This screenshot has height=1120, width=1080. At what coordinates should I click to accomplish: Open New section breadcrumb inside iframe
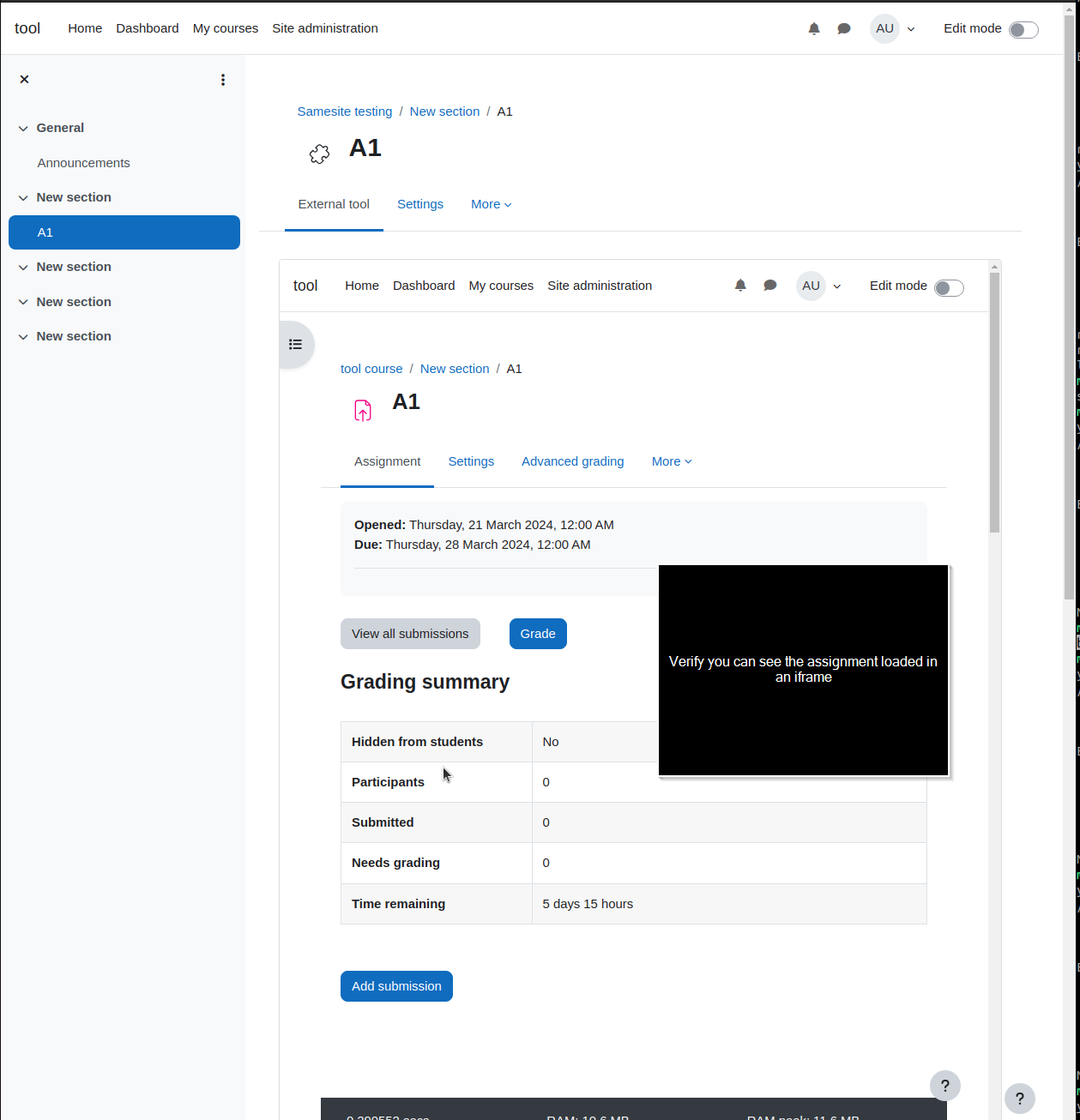455,369
